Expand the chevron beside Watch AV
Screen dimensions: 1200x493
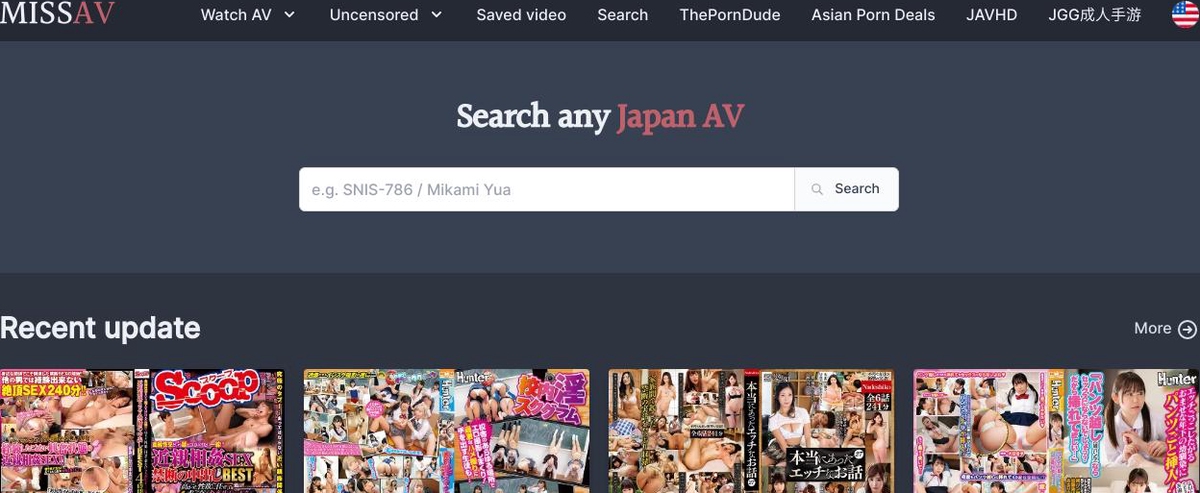click(289, 15)
